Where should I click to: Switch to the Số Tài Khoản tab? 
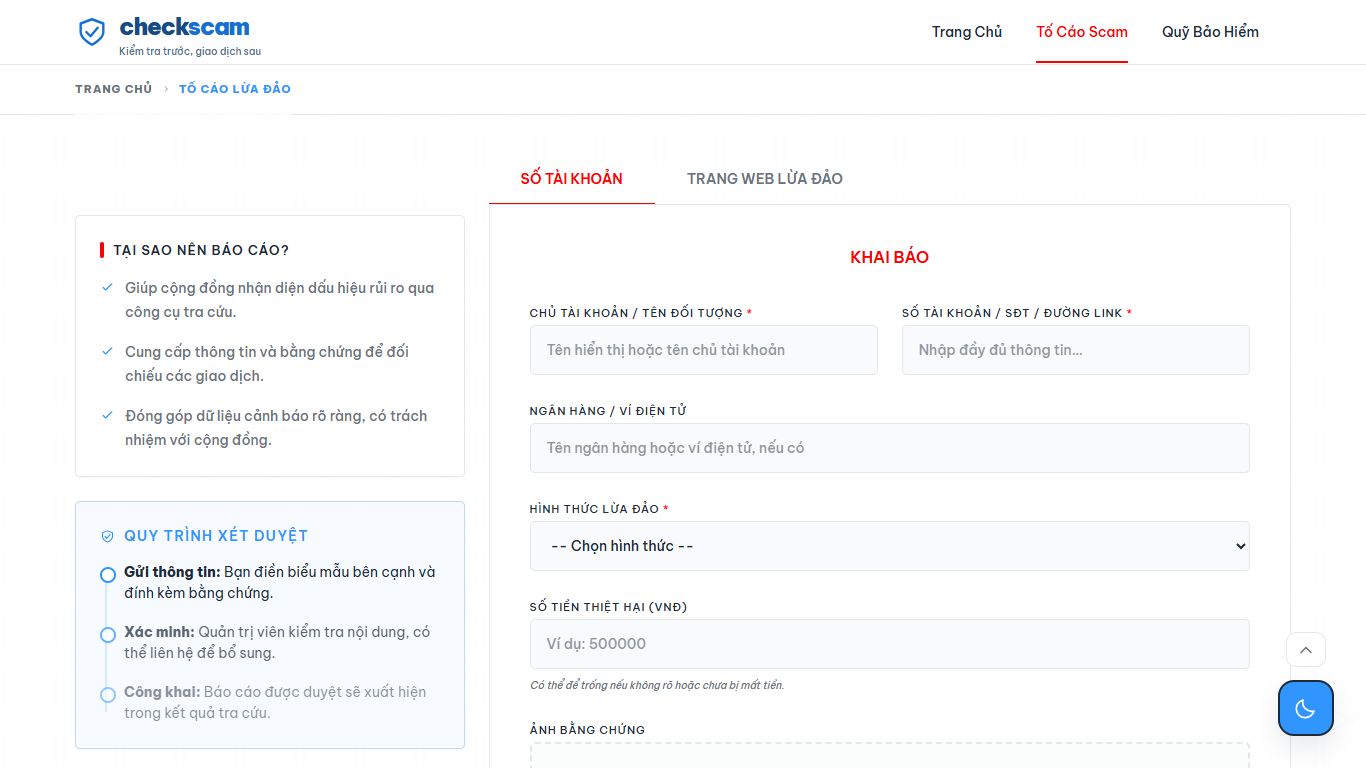572,179
